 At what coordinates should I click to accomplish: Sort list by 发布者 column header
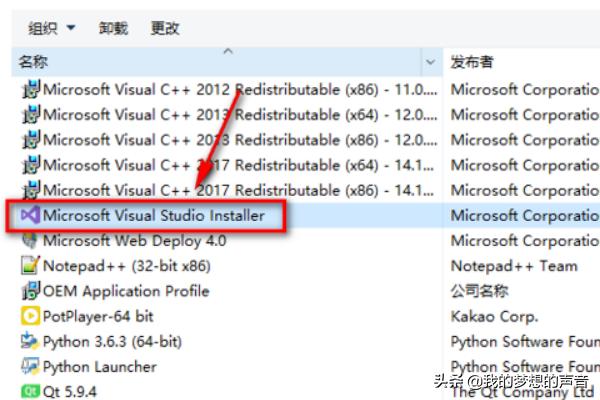coord(500,62)
